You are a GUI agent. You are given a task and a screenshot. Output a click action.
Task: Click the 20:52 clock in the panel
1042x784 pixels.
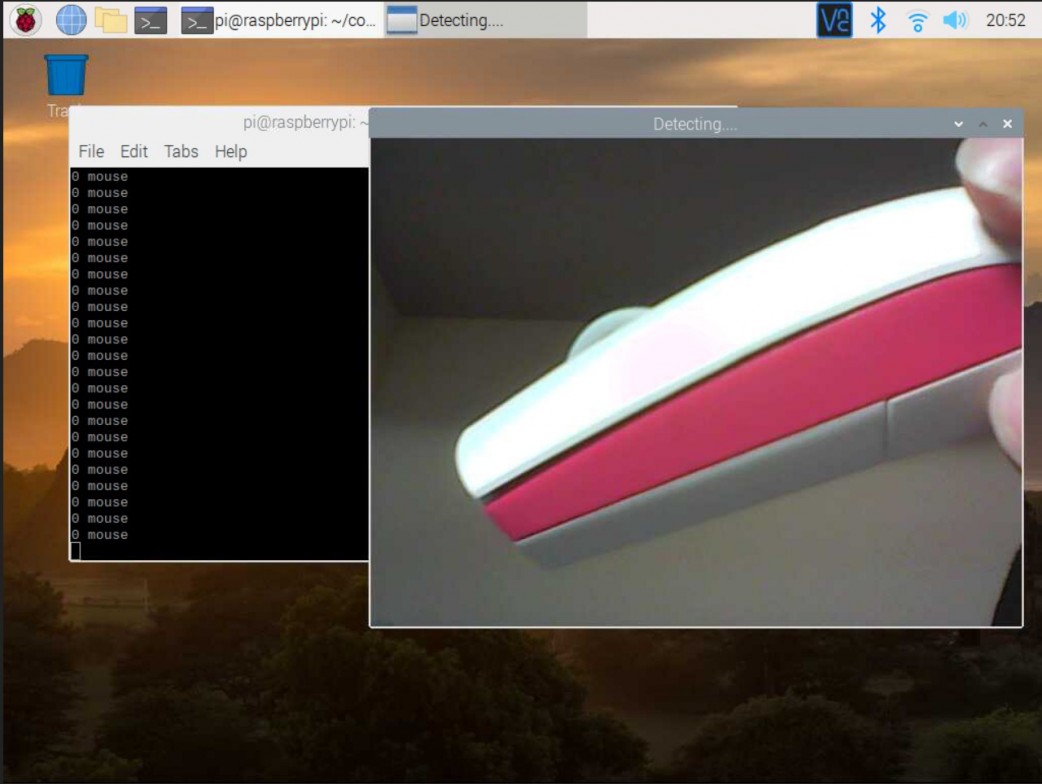tap(1005, 20)
